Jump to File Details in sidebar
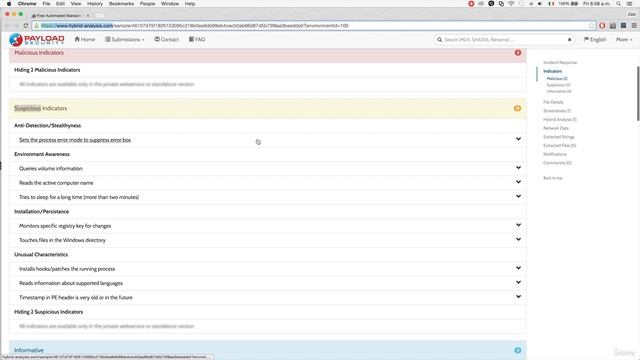640x360 pixels. [x=553, y=102]
